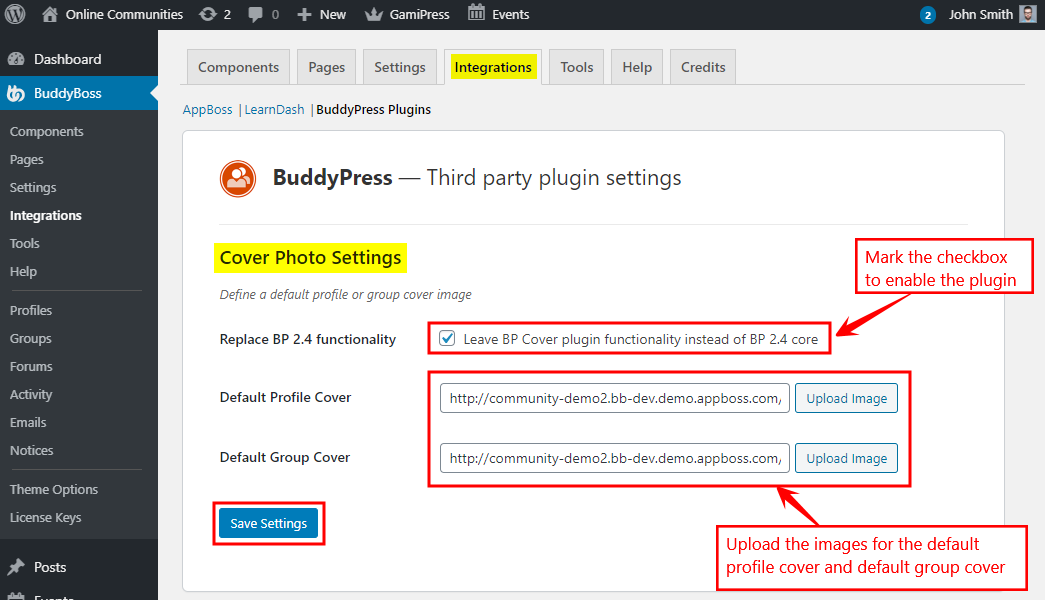Click the Default Group Cover URL field
The height and width of the screenshot is (600, 1045).
pyautogui.click(x=614, y=458)
